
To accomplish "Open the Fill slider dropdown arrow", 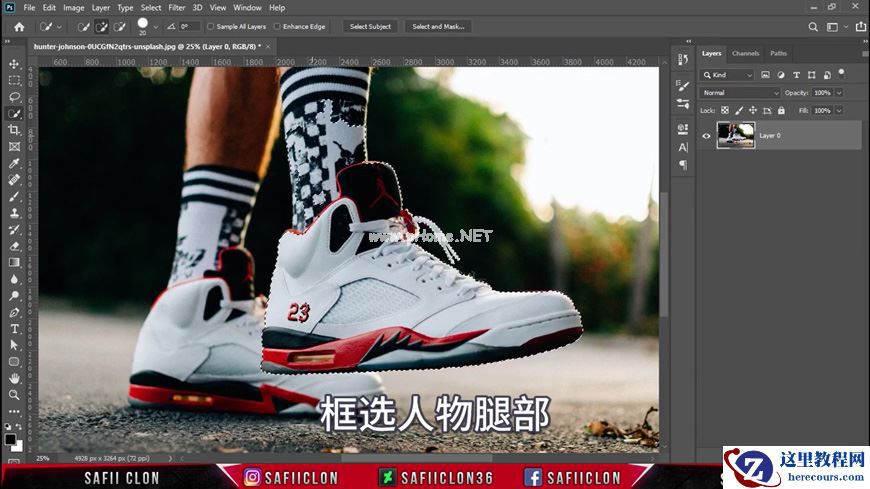I will click(x=839, y=110).
